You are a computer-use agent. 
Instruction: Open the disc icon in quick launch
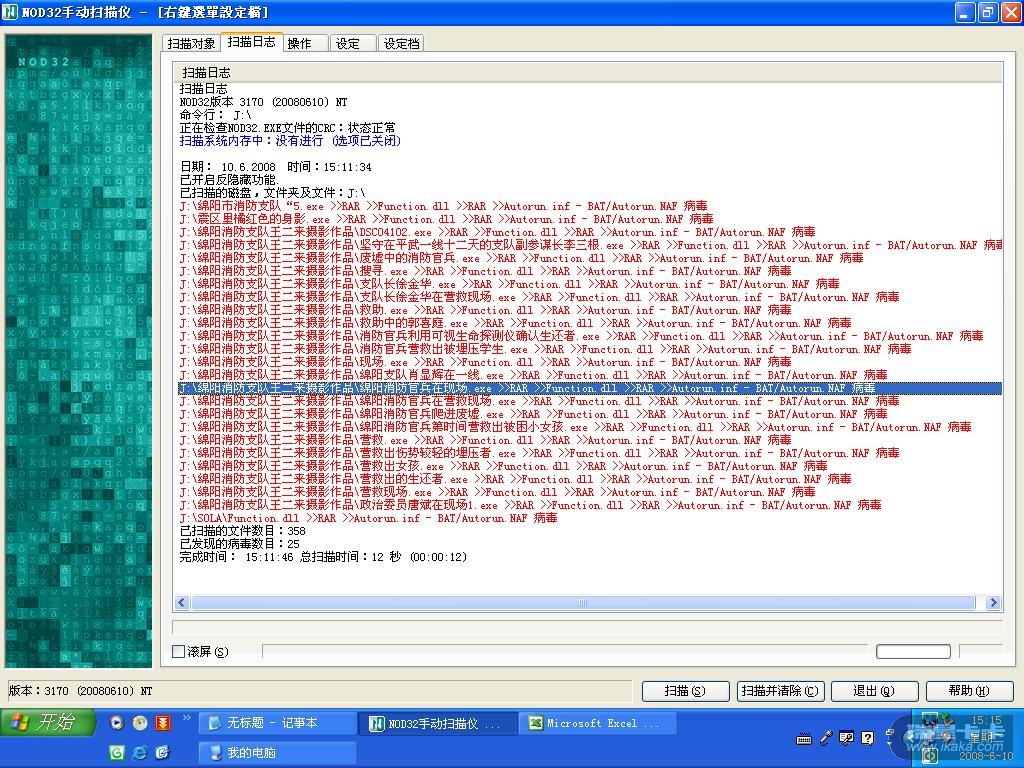140,722
